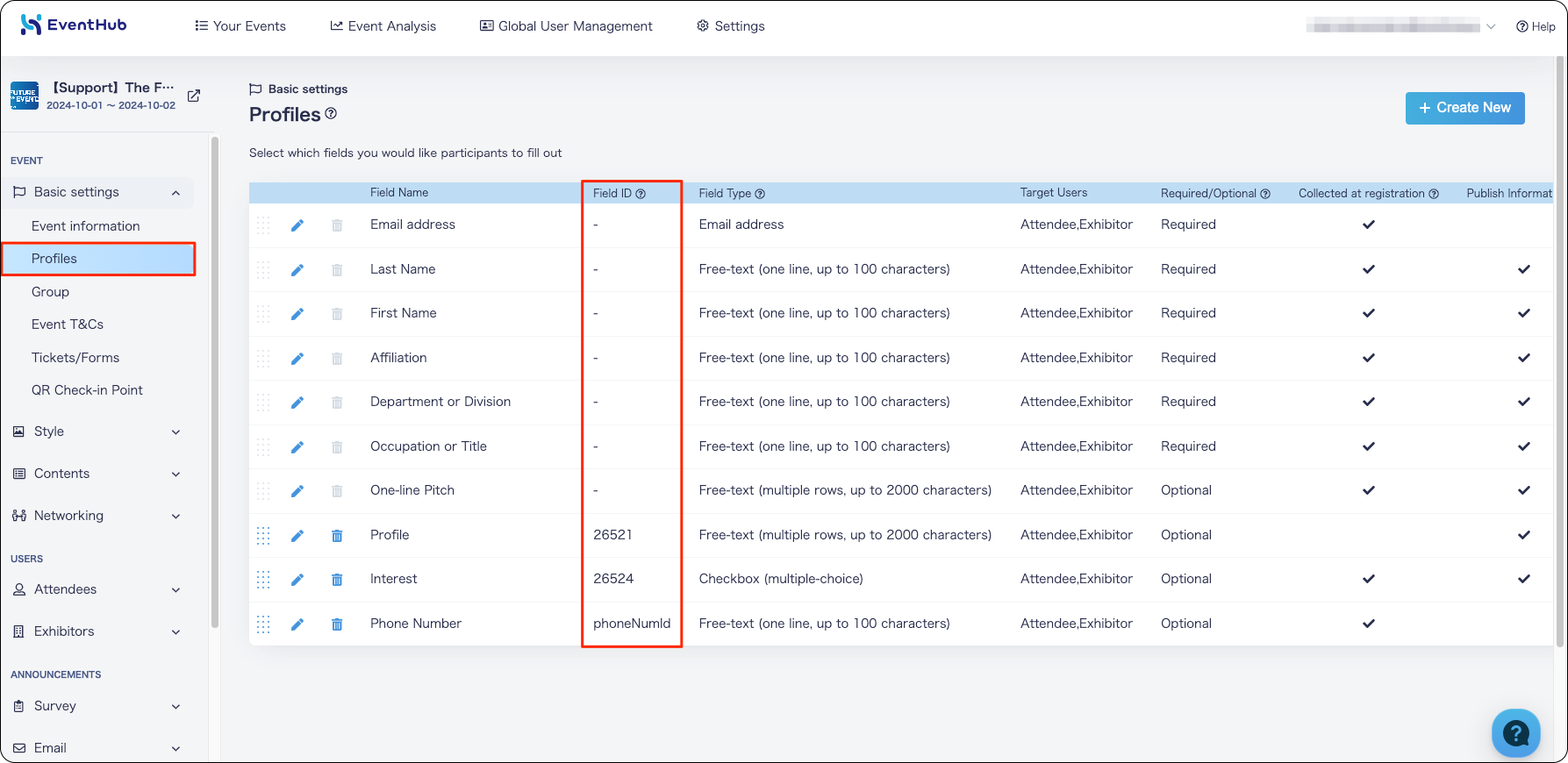Select Profiles in sidebar
The height and width of the screenshot is (763, 1568).
click(x=98, y=259)
